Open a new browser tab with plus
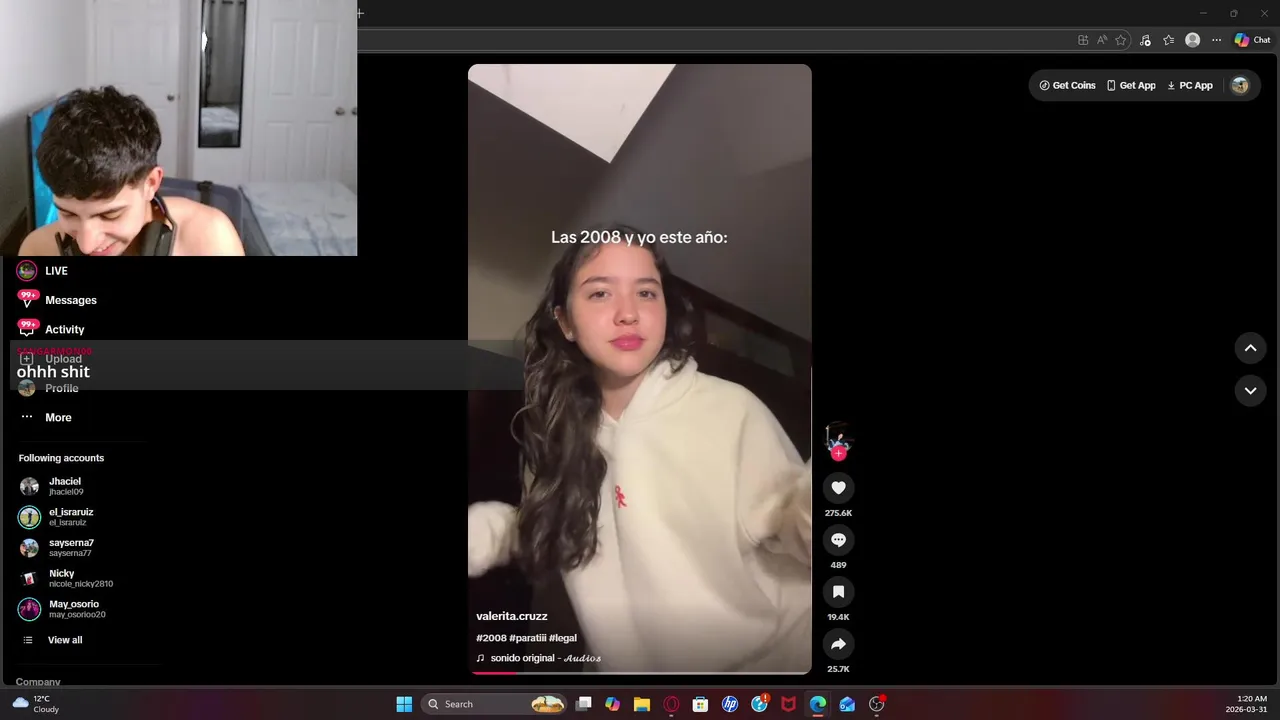1280x720 pixels. 360,13
